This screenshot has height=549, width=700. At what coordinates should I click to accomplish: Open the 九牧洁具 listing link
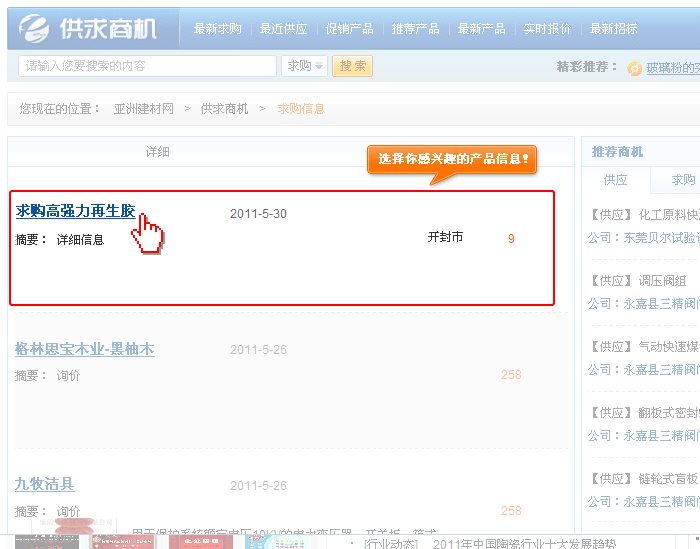coord(44,484)
